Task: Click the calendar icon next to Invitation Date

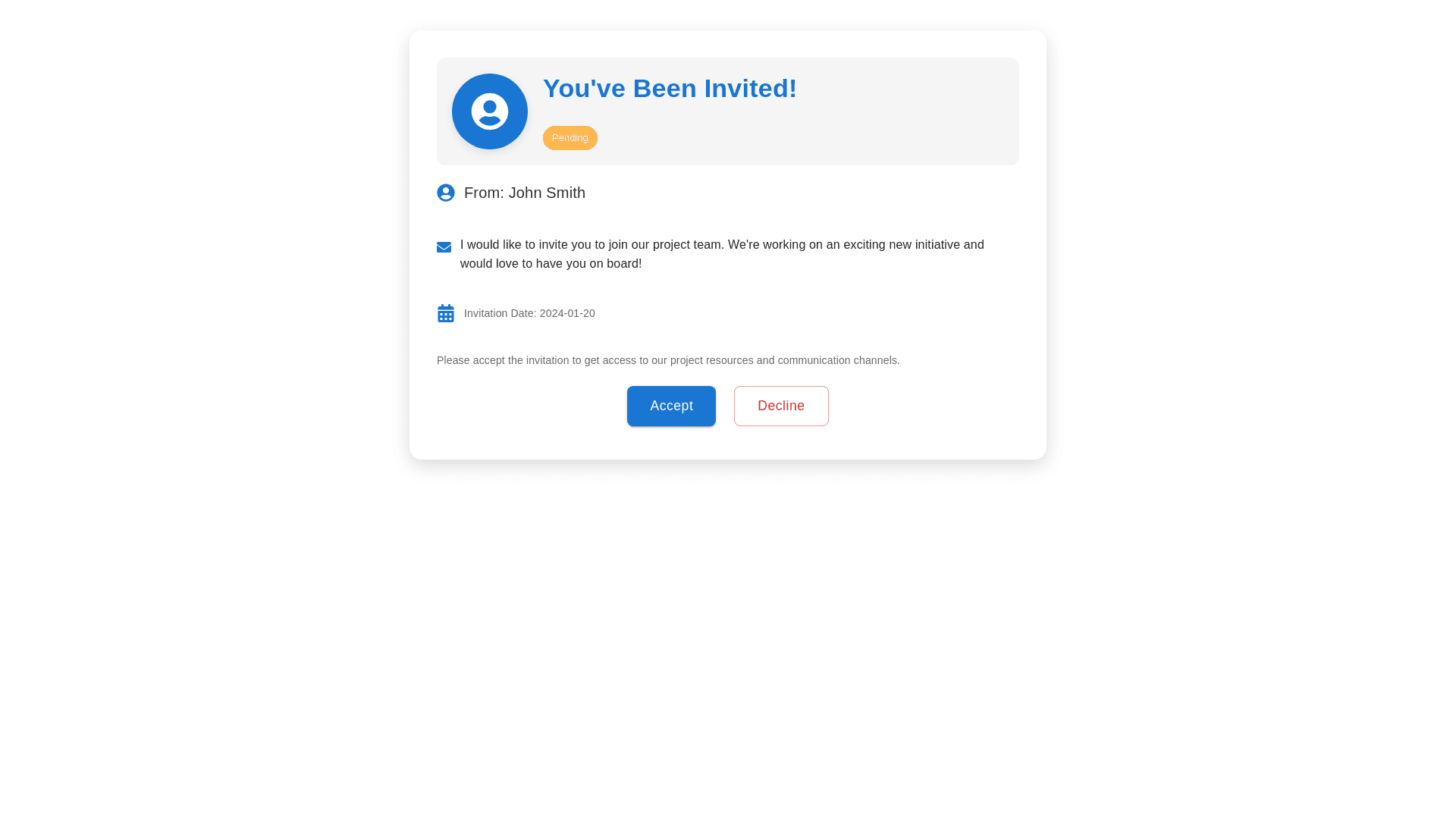Action: (446, 313)
